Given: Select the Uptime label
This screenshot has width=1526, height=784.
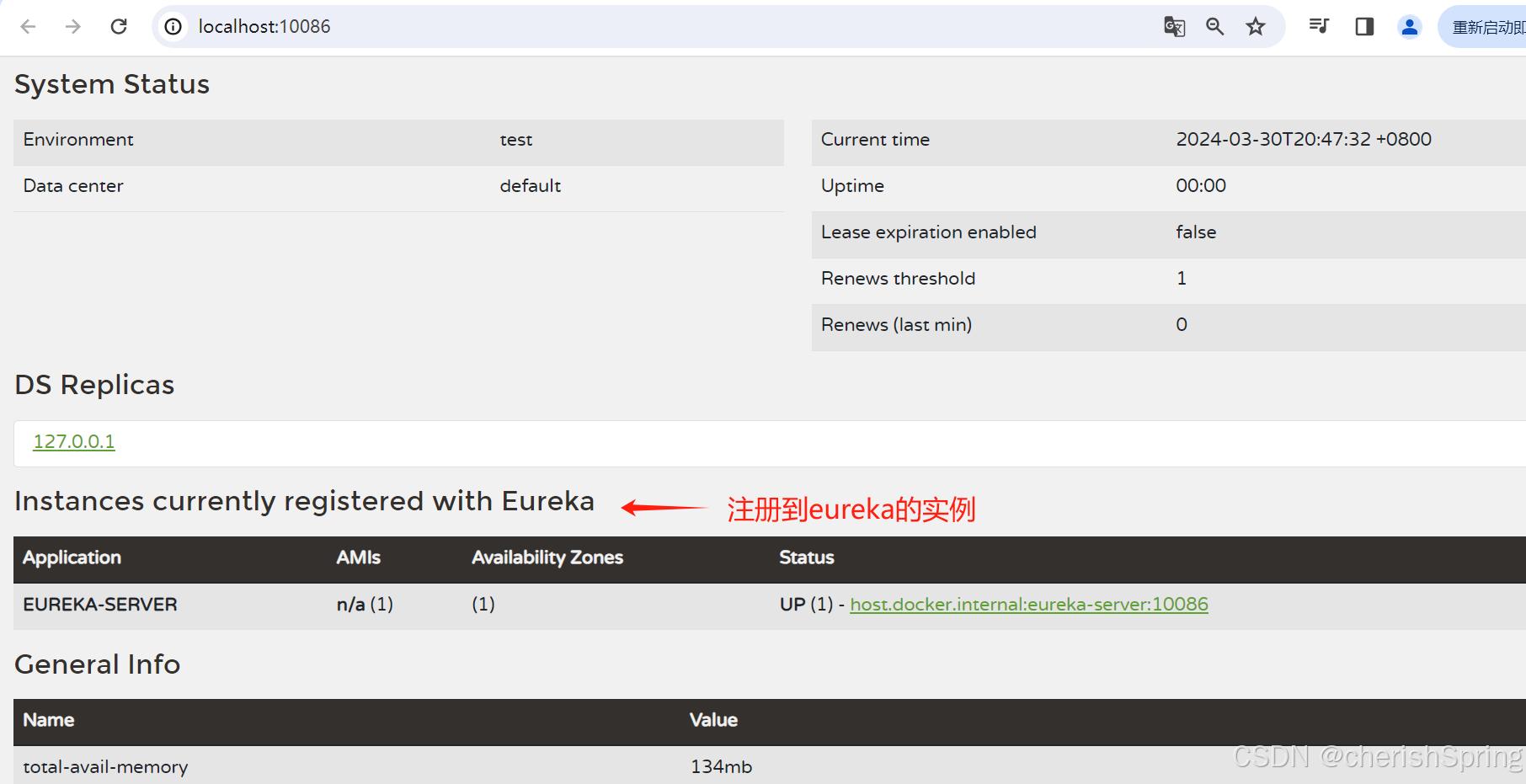Looking at the screenshot, I should click(853, 186).
